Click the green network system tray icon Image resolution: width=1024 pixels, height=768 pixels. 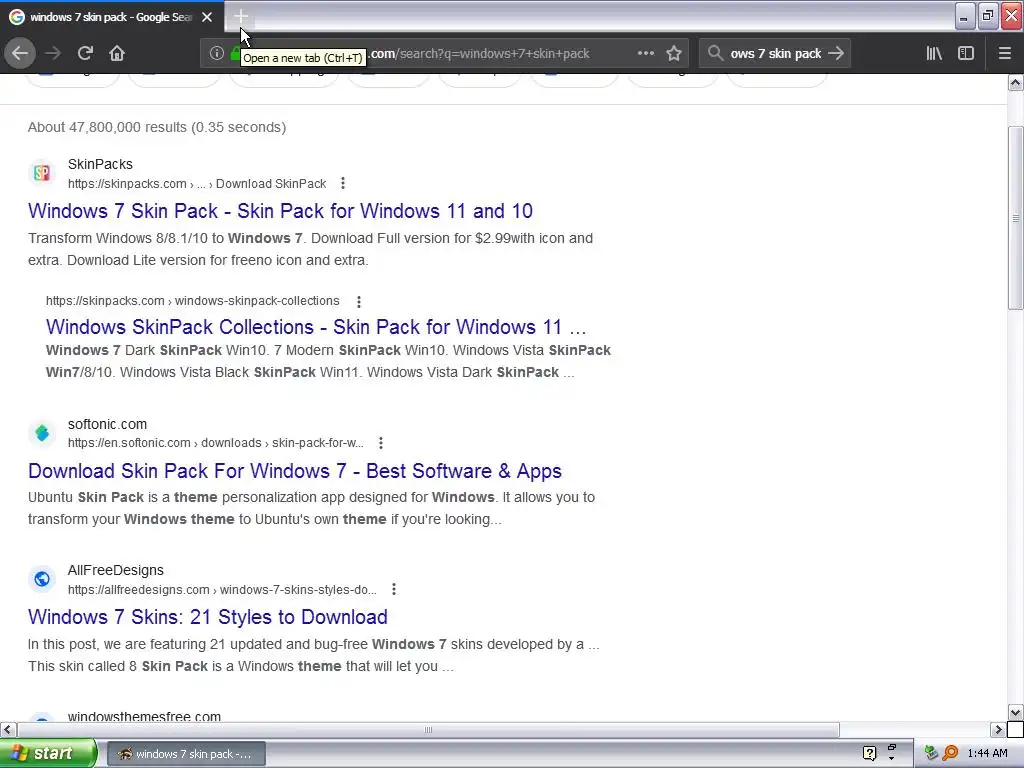click(931, 754)
